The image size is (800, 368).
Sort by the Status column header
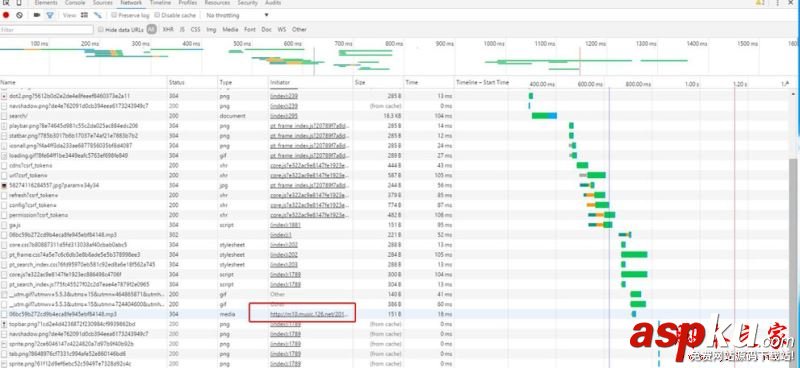point(193,82)
